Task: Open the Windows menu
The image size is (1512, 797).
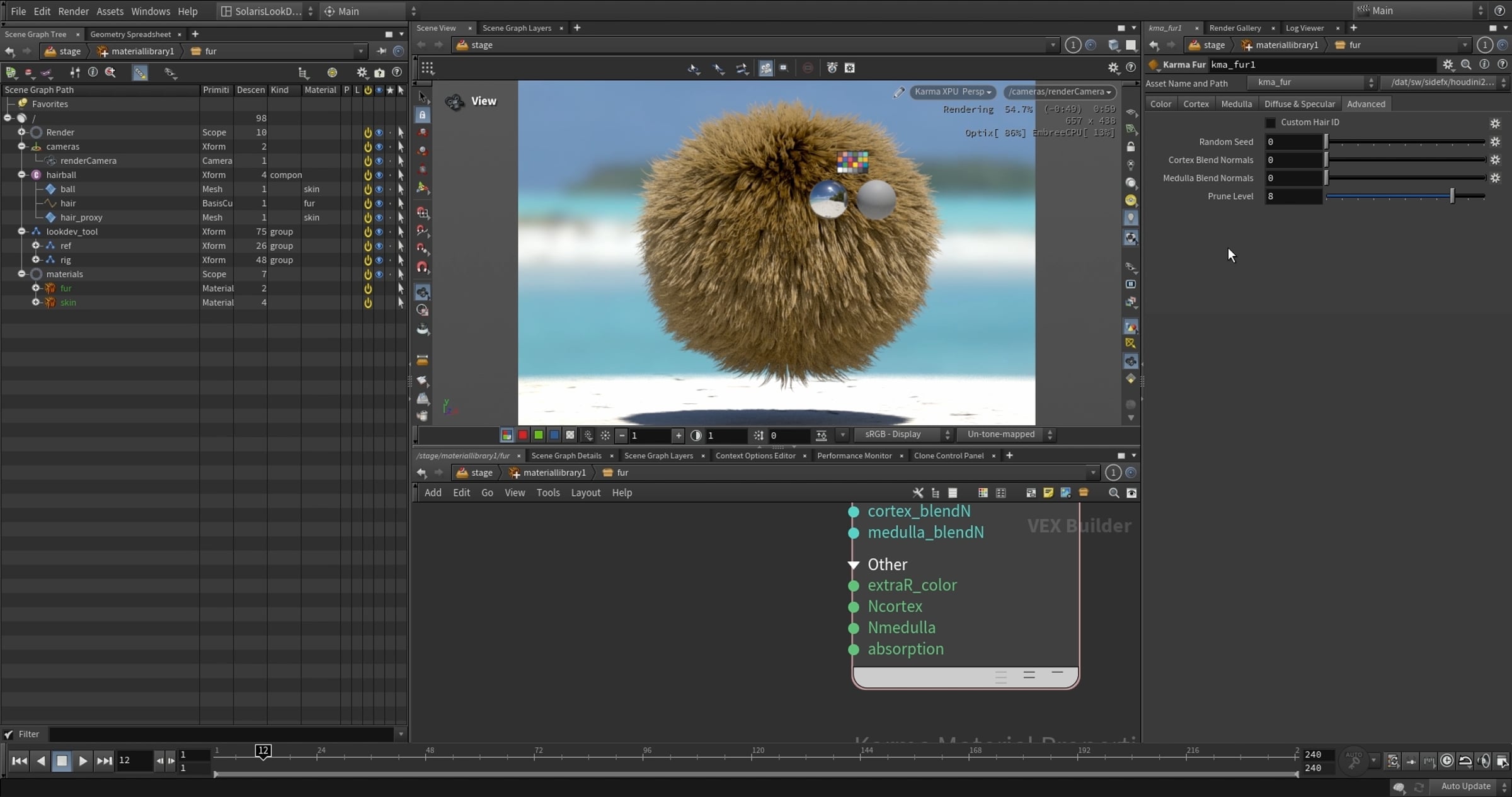Action: tap(150, 11)
